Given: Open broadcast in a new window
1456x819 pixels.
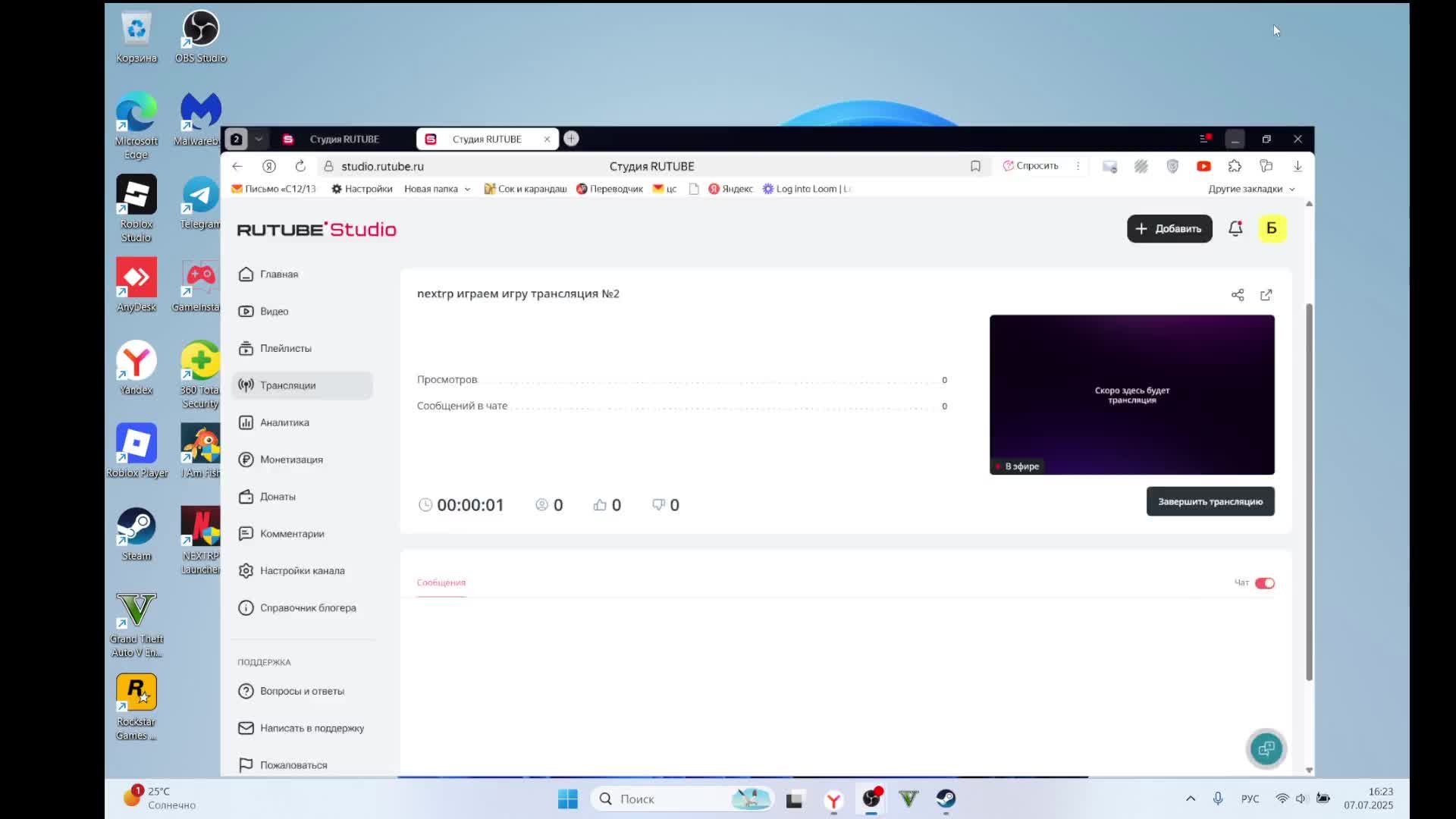Looking at the screenshot, I should tap(1266, 295).
